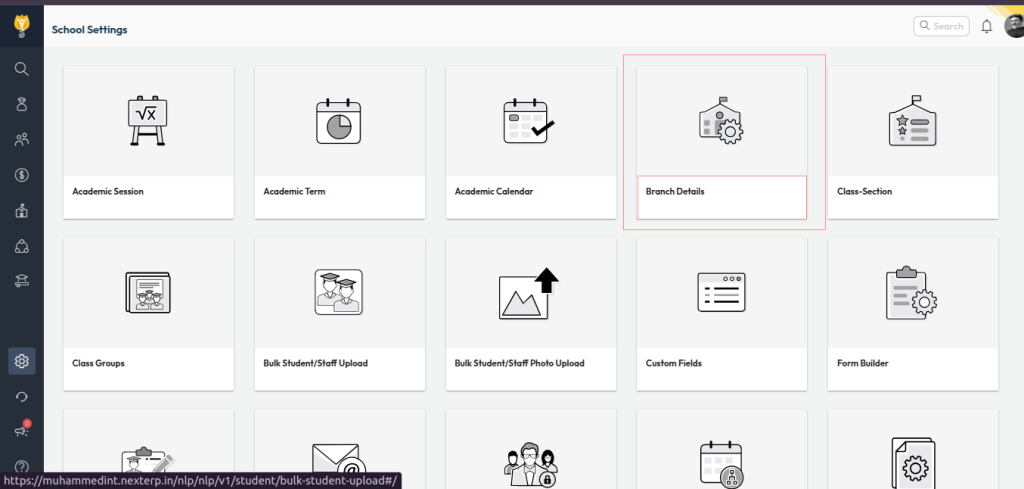Open Bulk Student/Staff Photo Upload
The height and width of the screenshot is (489, 1024).
(530, 313)
